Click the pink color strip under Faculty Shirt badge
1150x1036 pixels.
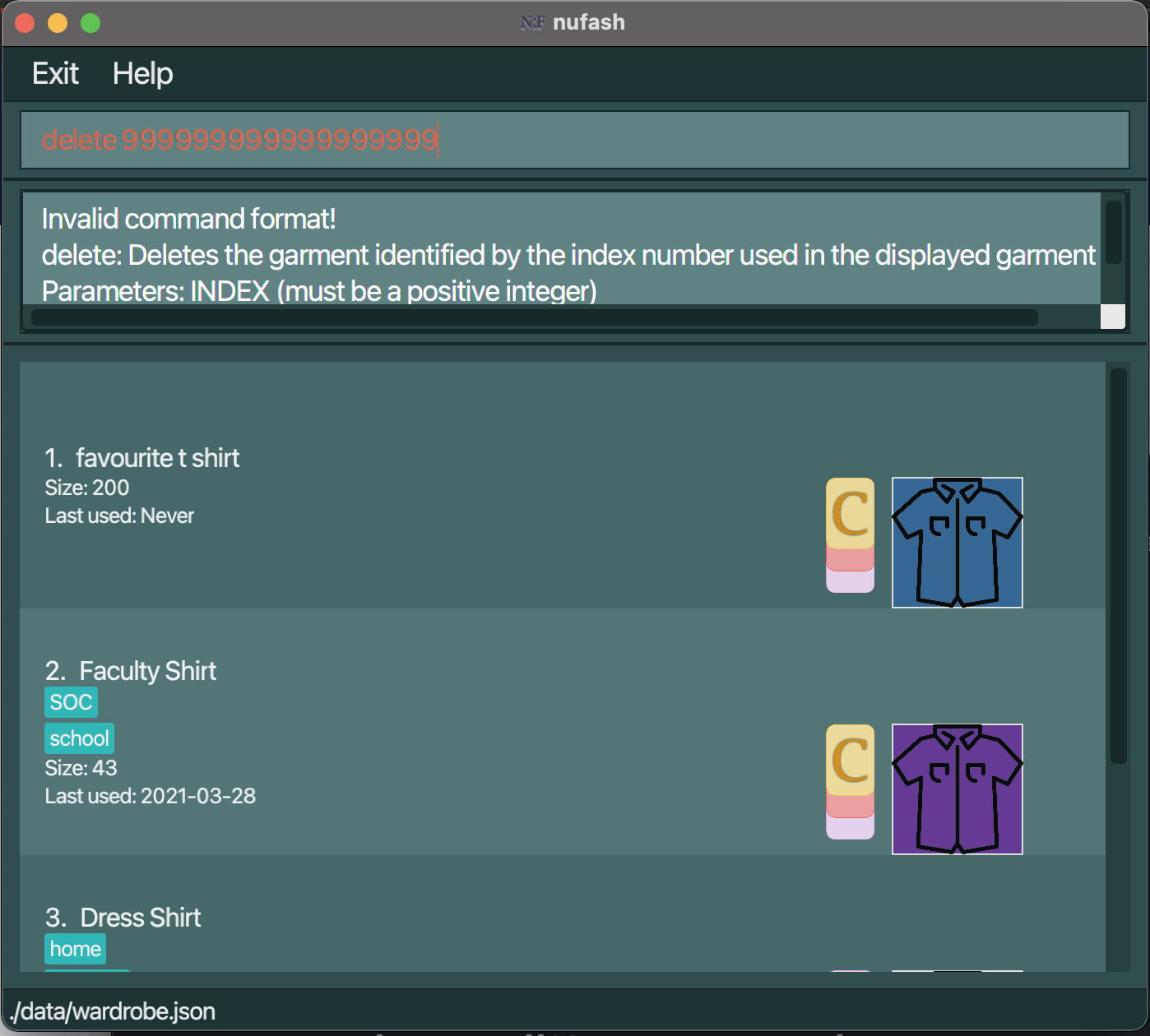(851, 807)
